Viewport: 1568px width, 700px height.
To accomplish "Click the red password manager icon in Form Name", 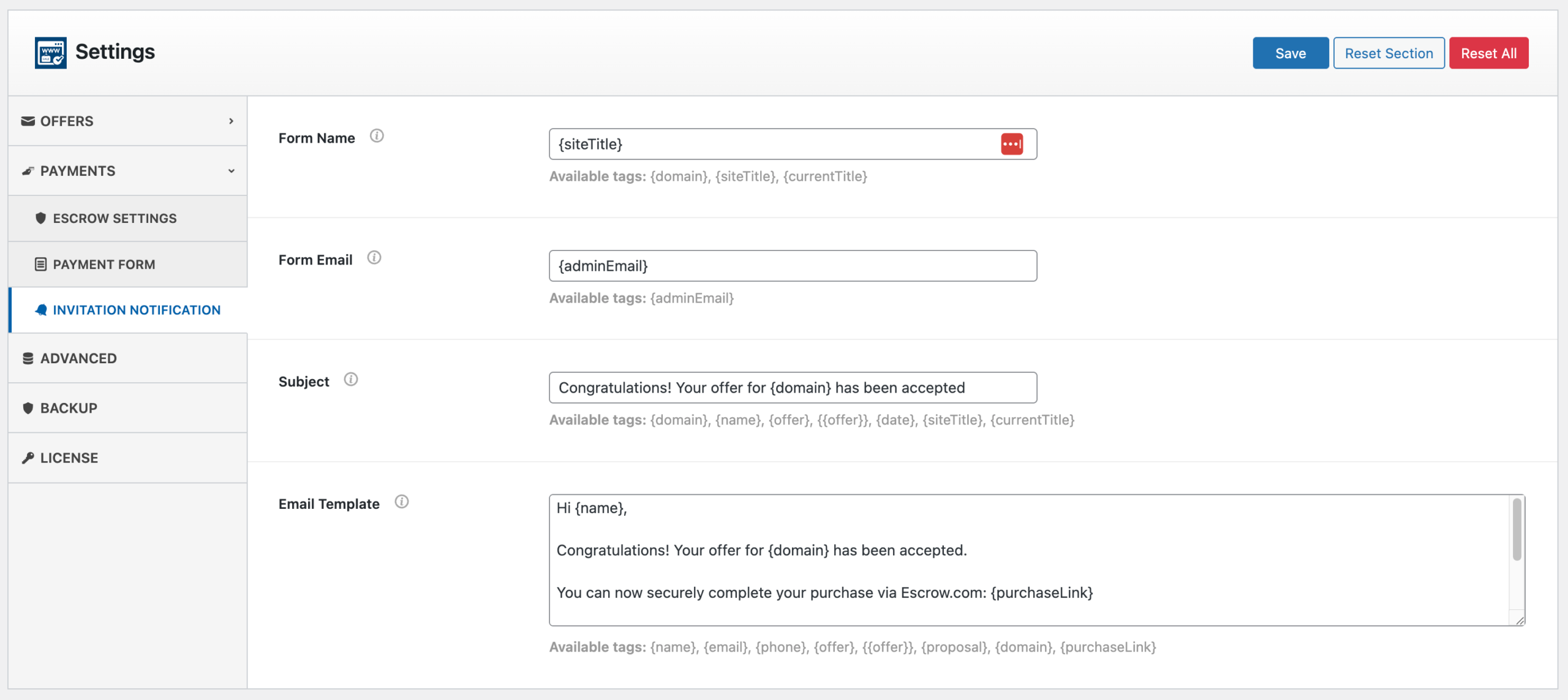I will tap(1011, 145).
